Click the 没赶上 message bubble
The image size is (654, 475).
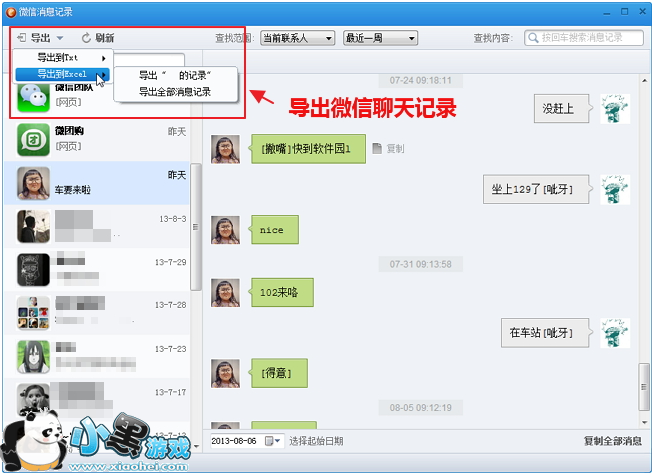[561, 109]
